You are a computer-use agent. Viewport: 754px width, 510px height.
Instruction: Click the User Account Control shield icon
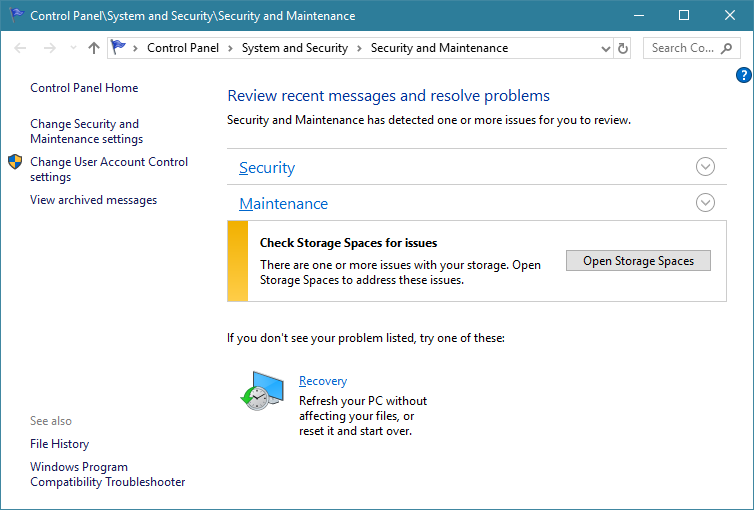[x=15, y=162]
